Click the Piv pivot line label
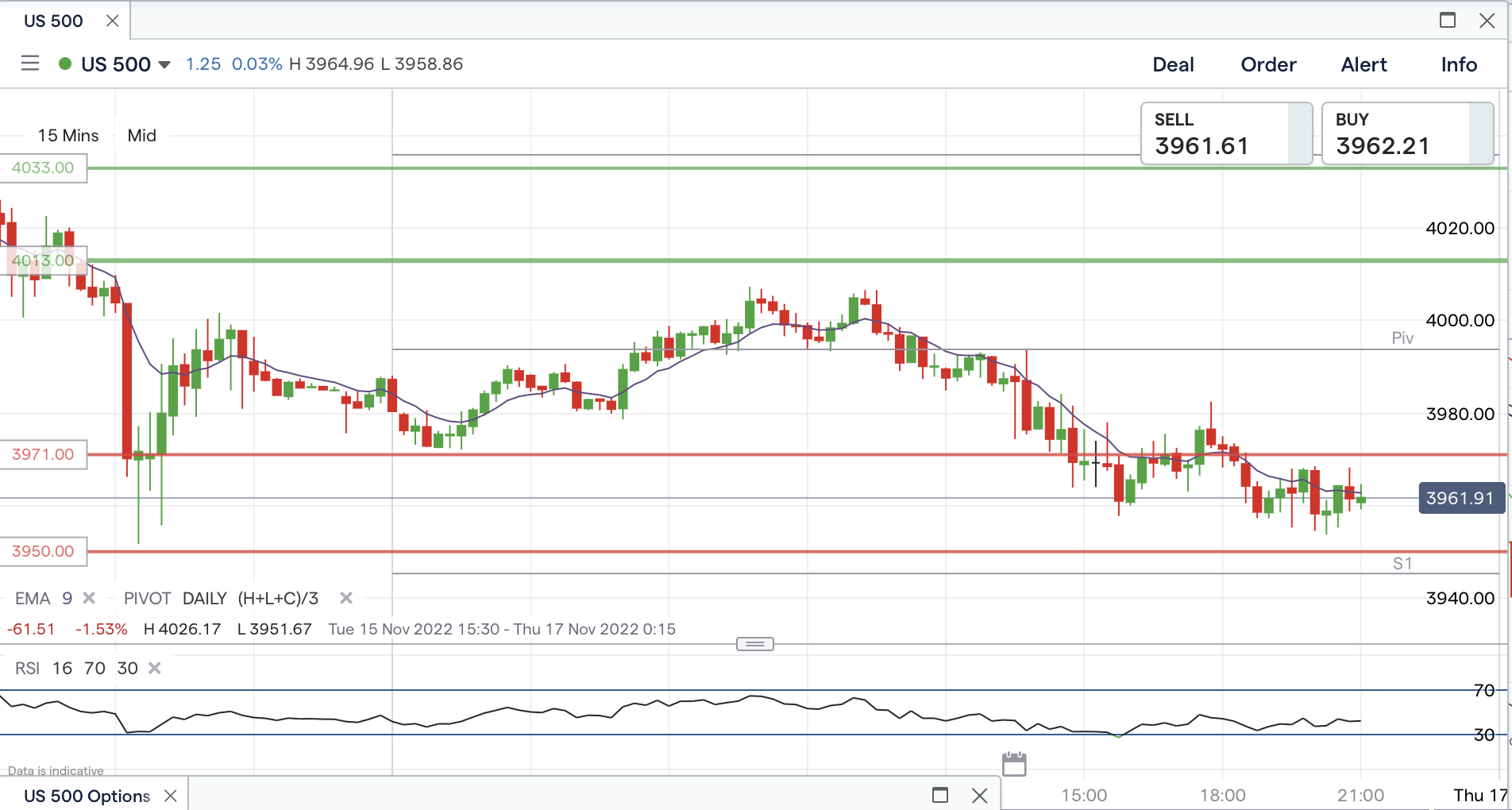Image resolution: width=1512 pixels, height=810 pixels. click(x=1402, y=338)
